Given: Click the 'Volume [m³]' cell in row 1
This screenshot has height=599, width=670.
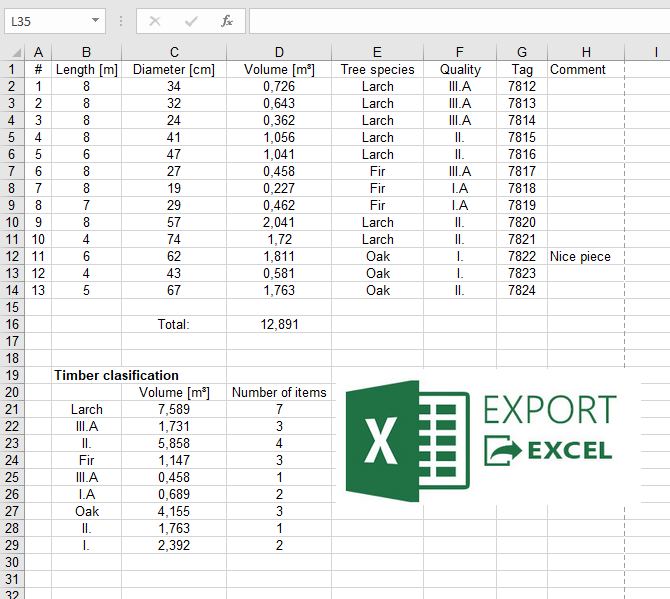Looking at the screenshot, I should [279, 69].
